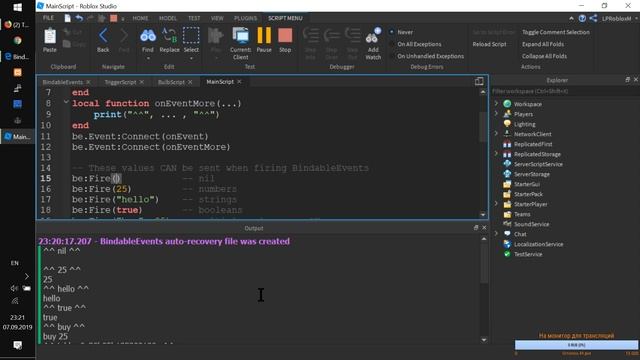The height and width of the screenshot is (360, 640).
Task: Click the LPRobloxM username
Action: coord(616,18)
